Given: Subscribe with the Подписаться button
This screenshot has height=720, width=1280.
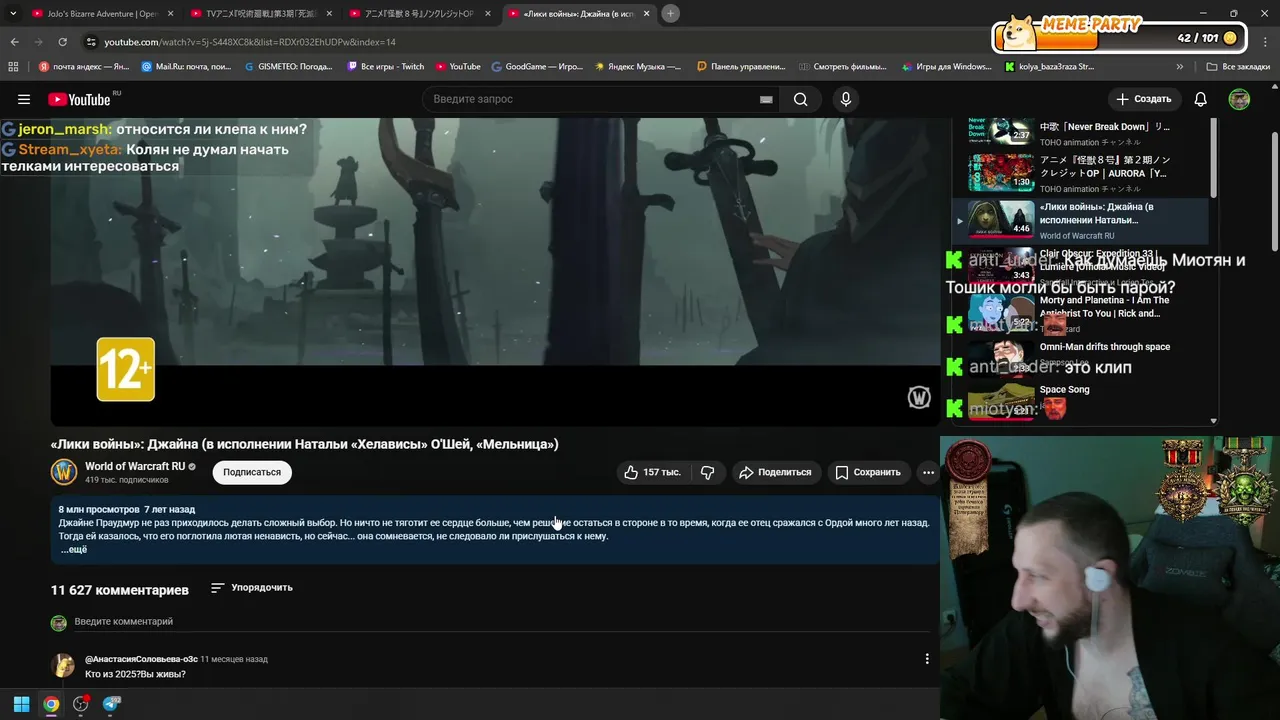Looking at the screenshot, I should (x=252, y=472).
